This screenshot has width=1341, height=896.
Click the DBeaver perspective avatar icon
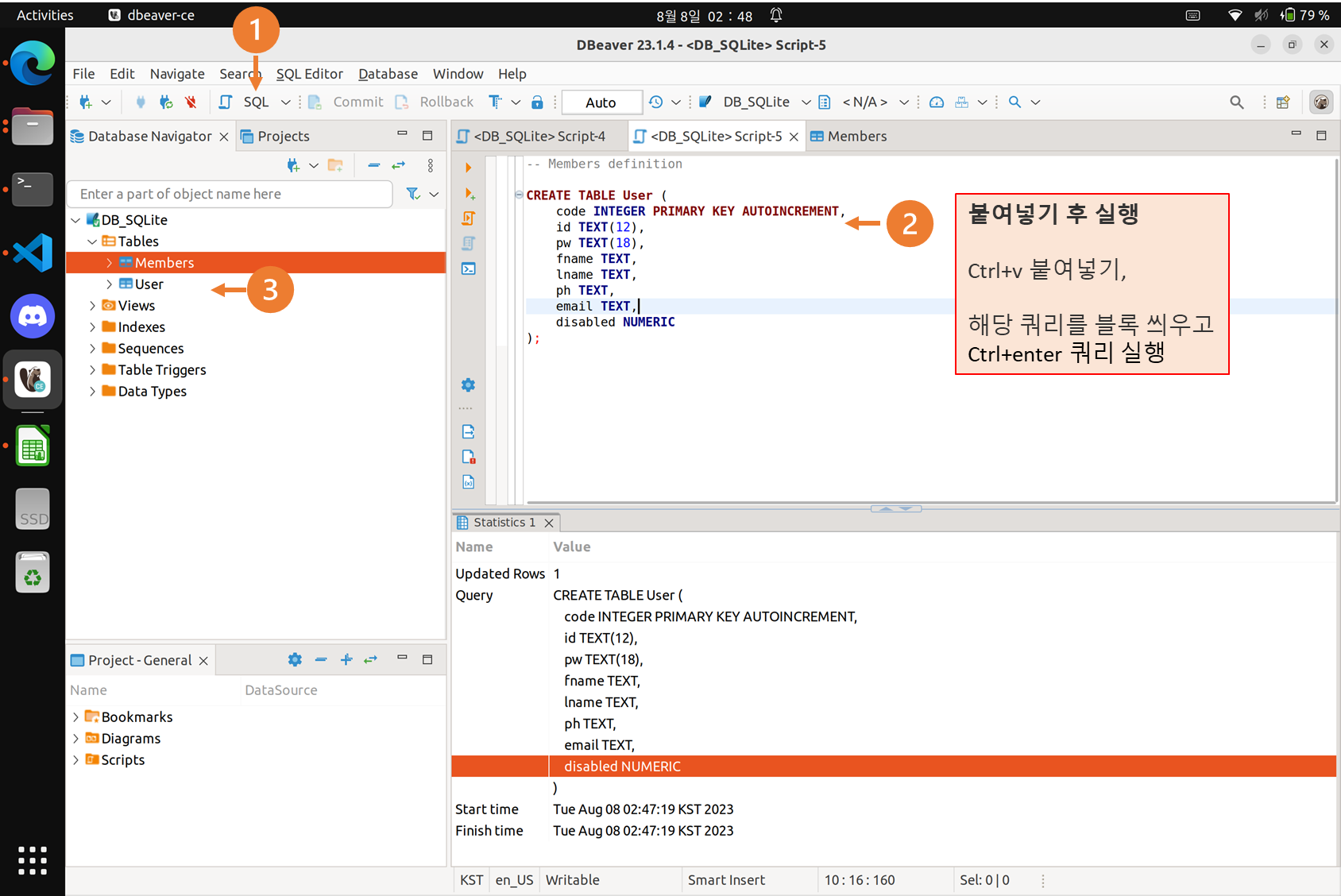(x=1321, y=102)
